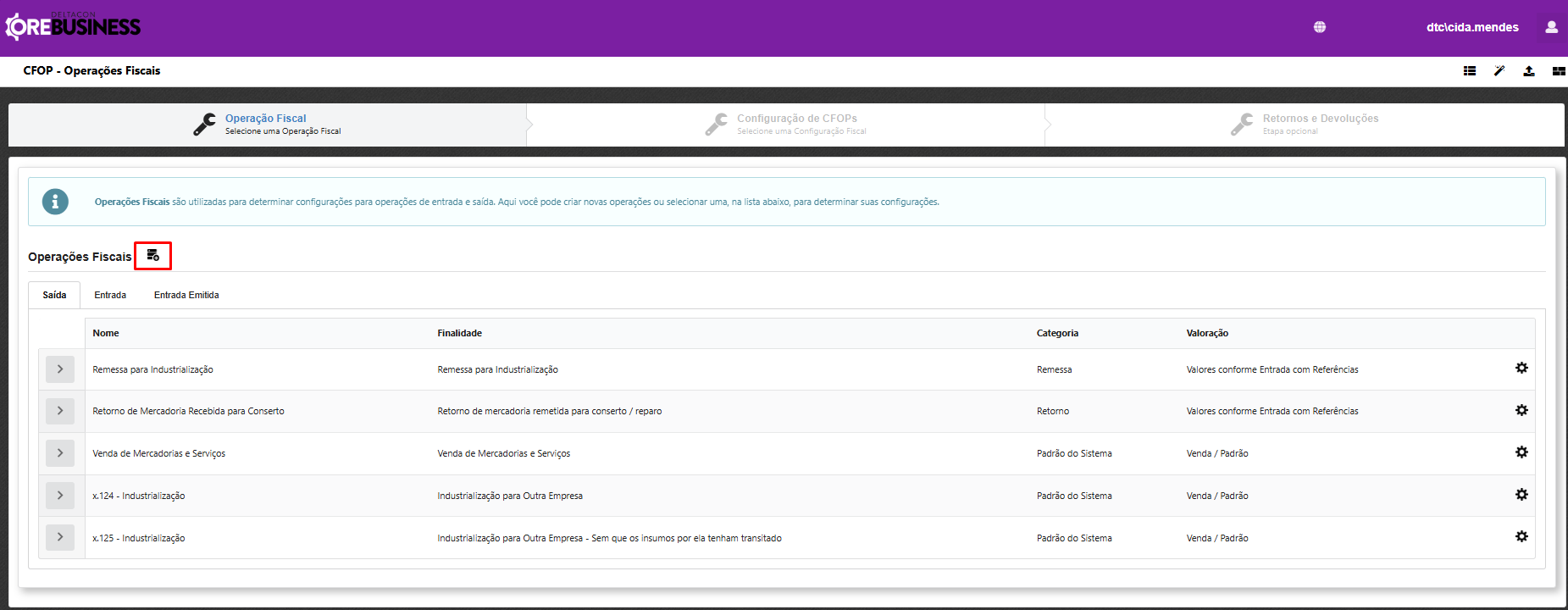This screenshot has height=610, width=1568.
Task: Go to the Configuração de CFOPs step
Action: pos(796,124)
